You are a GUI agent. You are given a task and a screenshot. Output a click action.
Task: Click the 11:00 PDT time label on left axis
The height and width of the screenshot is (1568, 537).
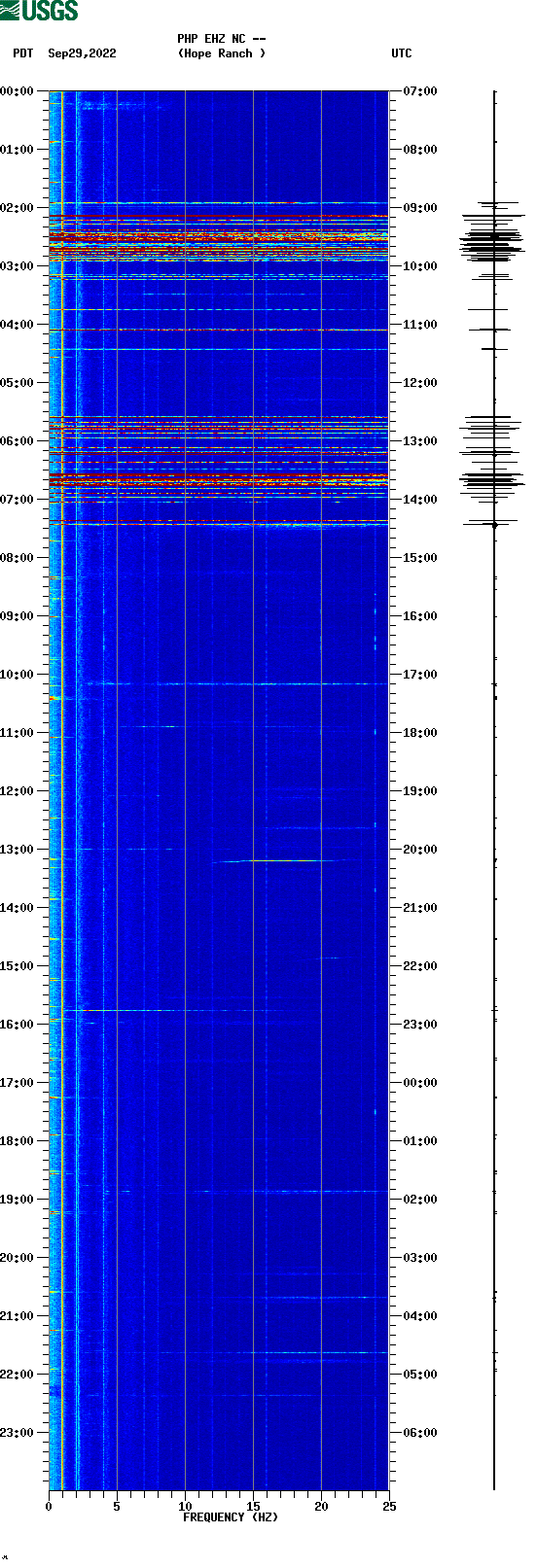[17, 733]
